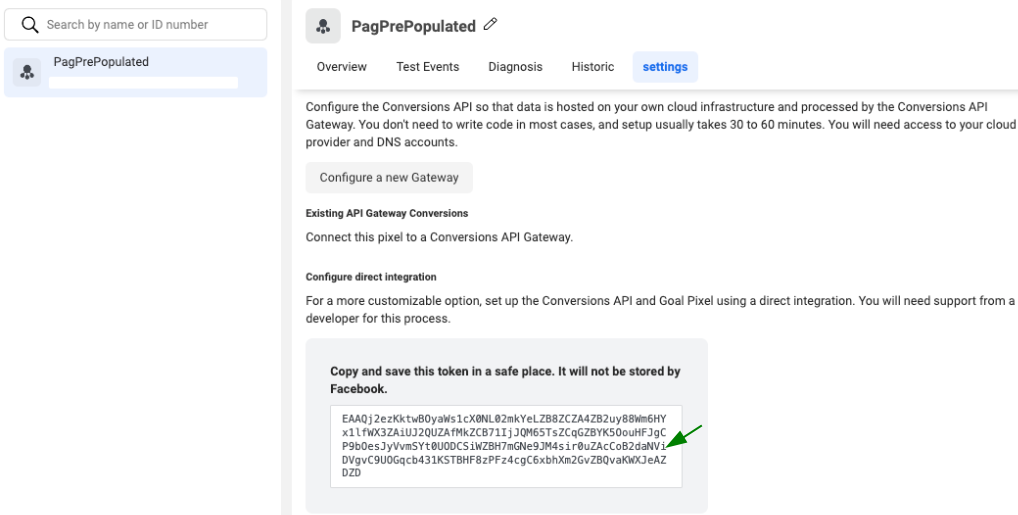Switch to the Overview tab
Screen dimensions: 1018x515
coord(341,67)
